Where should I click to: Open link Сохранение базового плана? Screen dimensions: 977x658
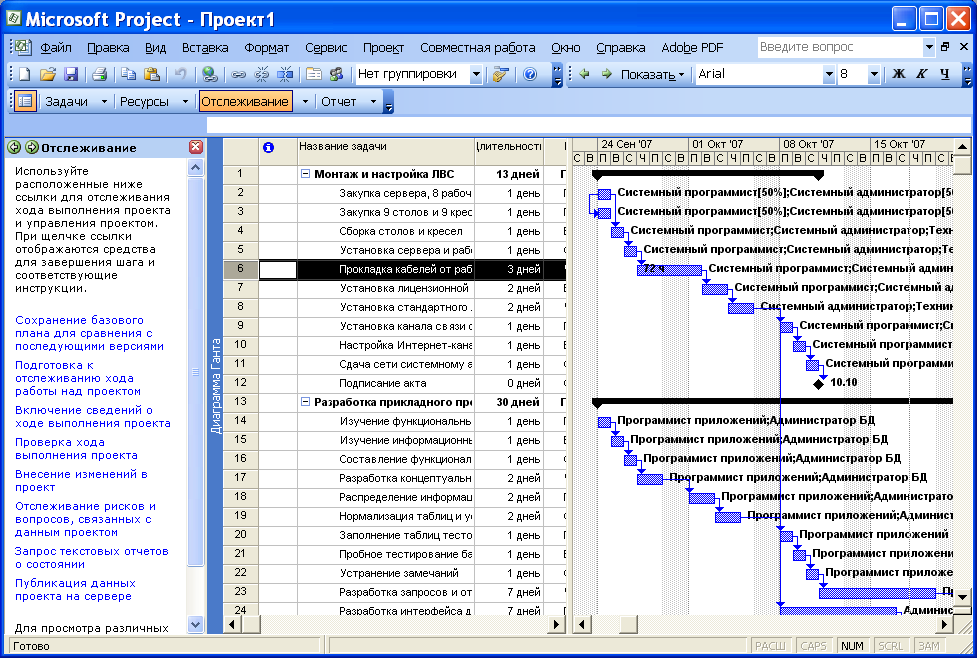(x=89, y=333)
